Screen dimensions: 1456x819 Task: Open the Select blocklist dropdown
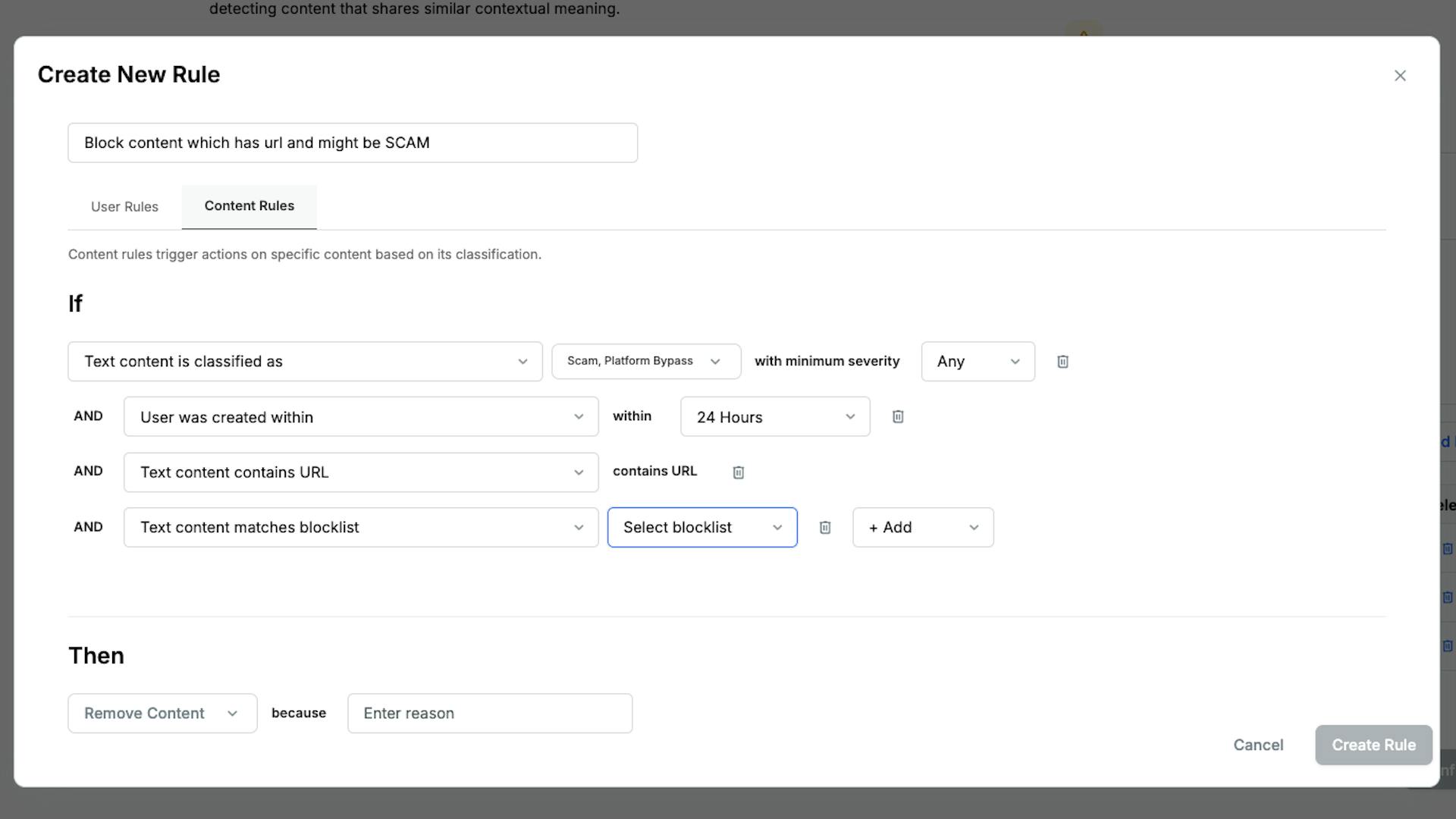pyautogui.click(x=701, y=528)
